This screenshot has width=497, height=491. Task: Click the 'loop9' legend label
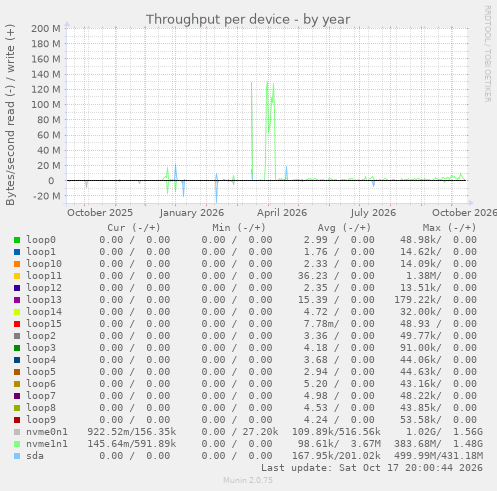(x=41, y=420)
